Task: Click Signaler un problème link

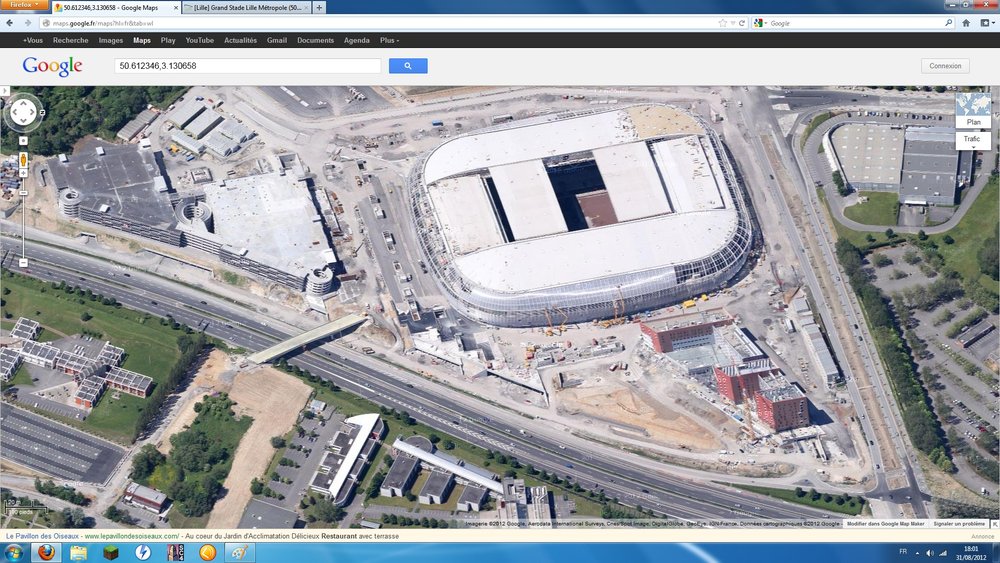Action: (957, 523)
